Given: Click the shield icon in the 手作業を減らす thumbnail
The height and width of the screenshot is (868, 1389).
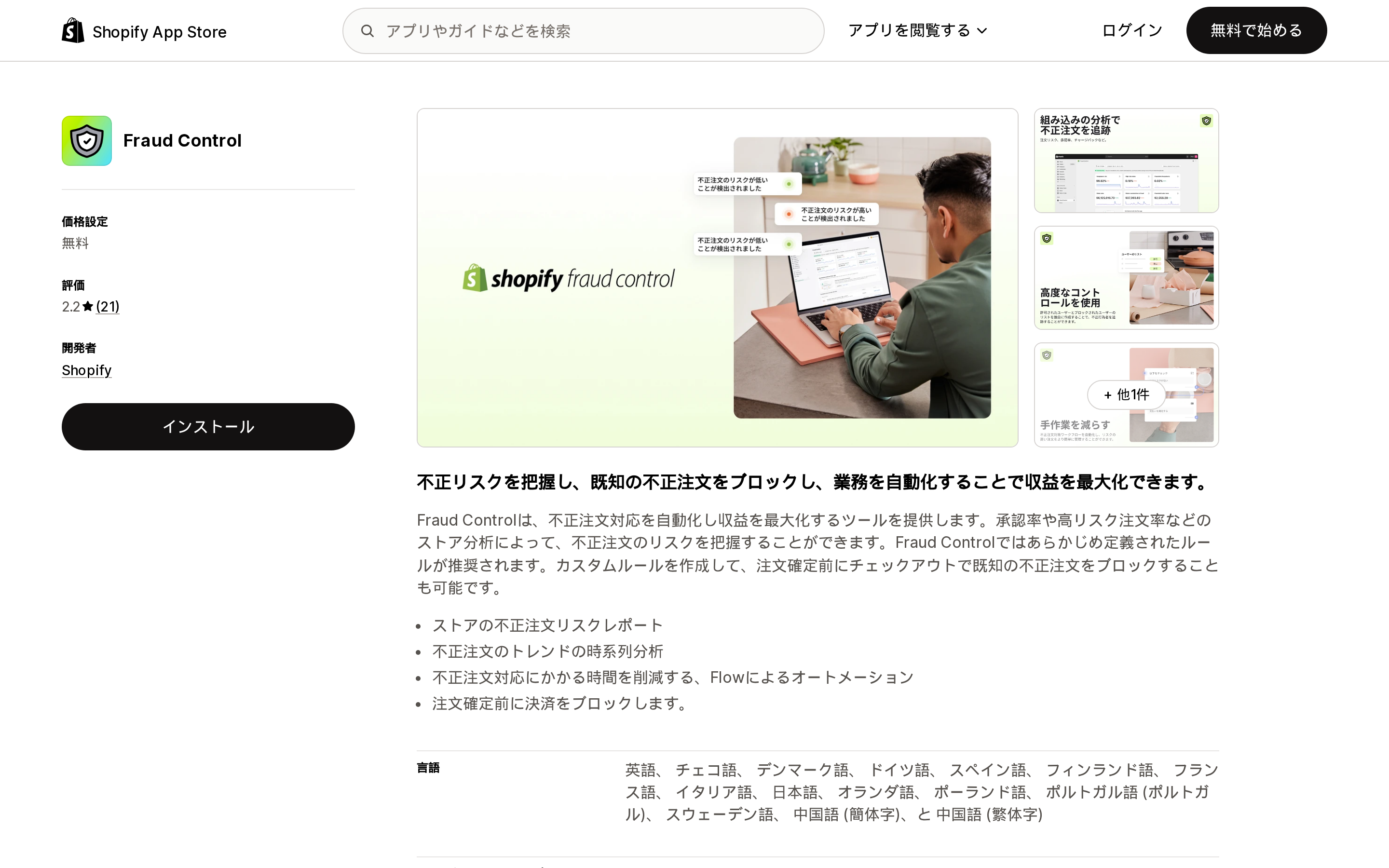Looking at the screenshot, I should [1047, 355].
